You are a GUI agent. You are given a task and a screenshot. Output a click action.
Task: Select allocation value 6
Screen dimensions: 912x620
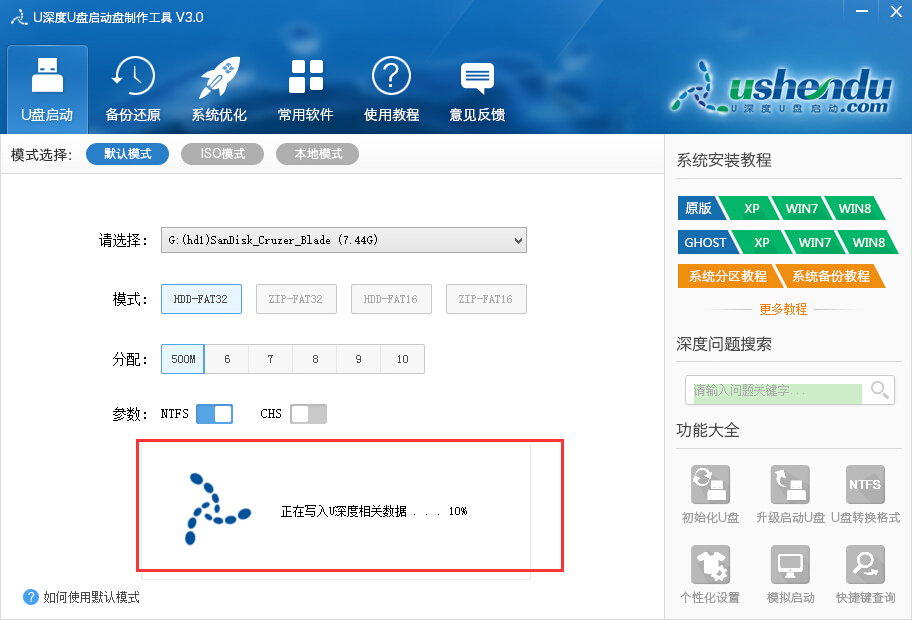pos(227,359)
